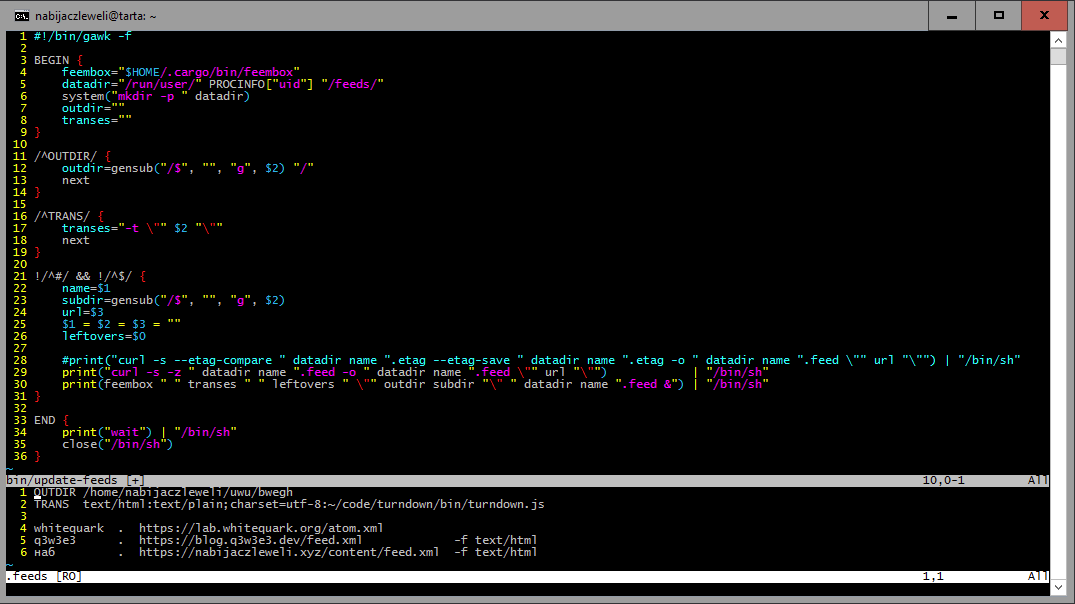
Task: Click the nabijaczleweli.xyz feed.xml URL
Action: [x=288, y=552]
